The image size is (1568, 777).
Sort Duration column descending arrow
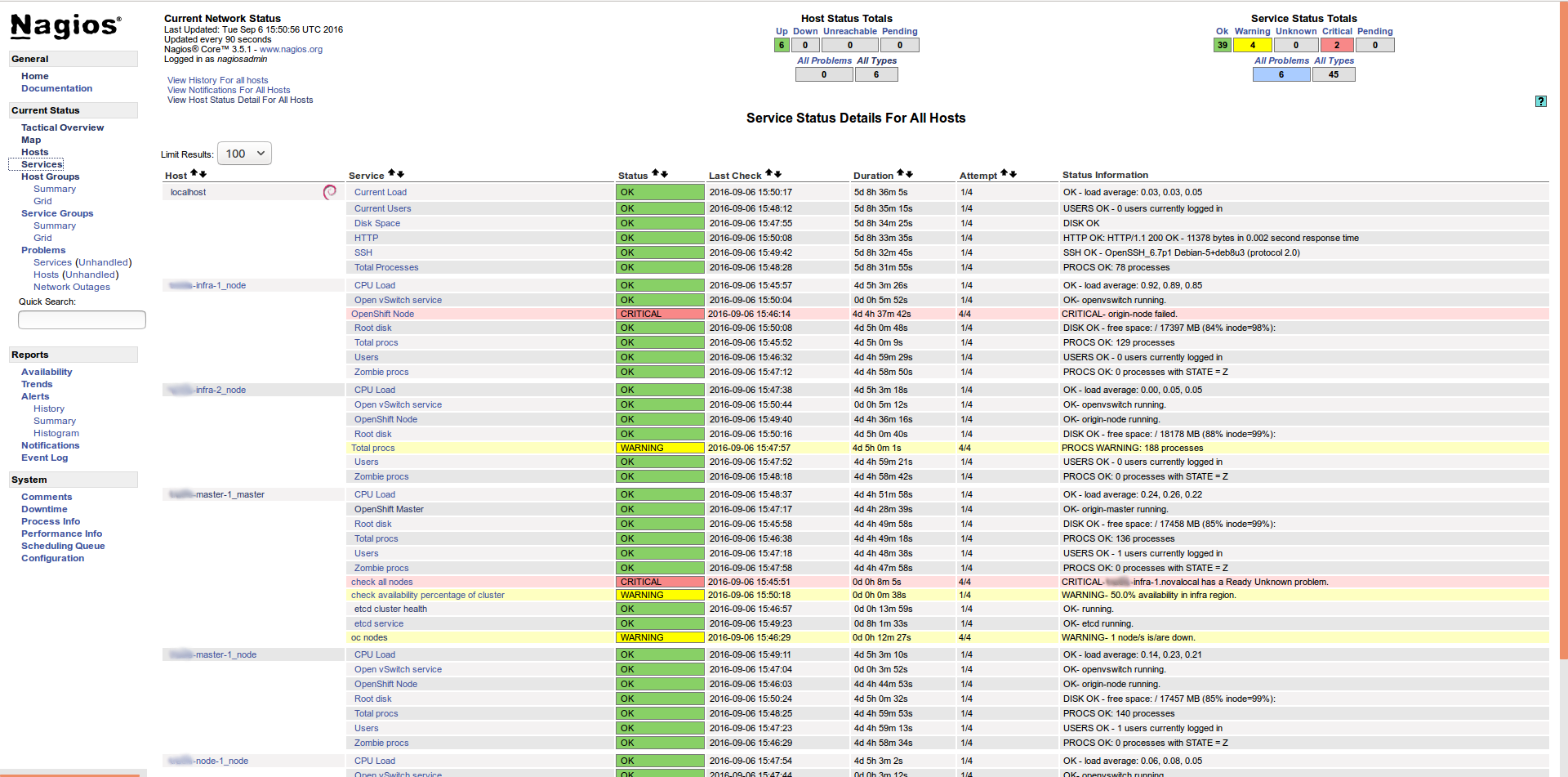(909, 174)
